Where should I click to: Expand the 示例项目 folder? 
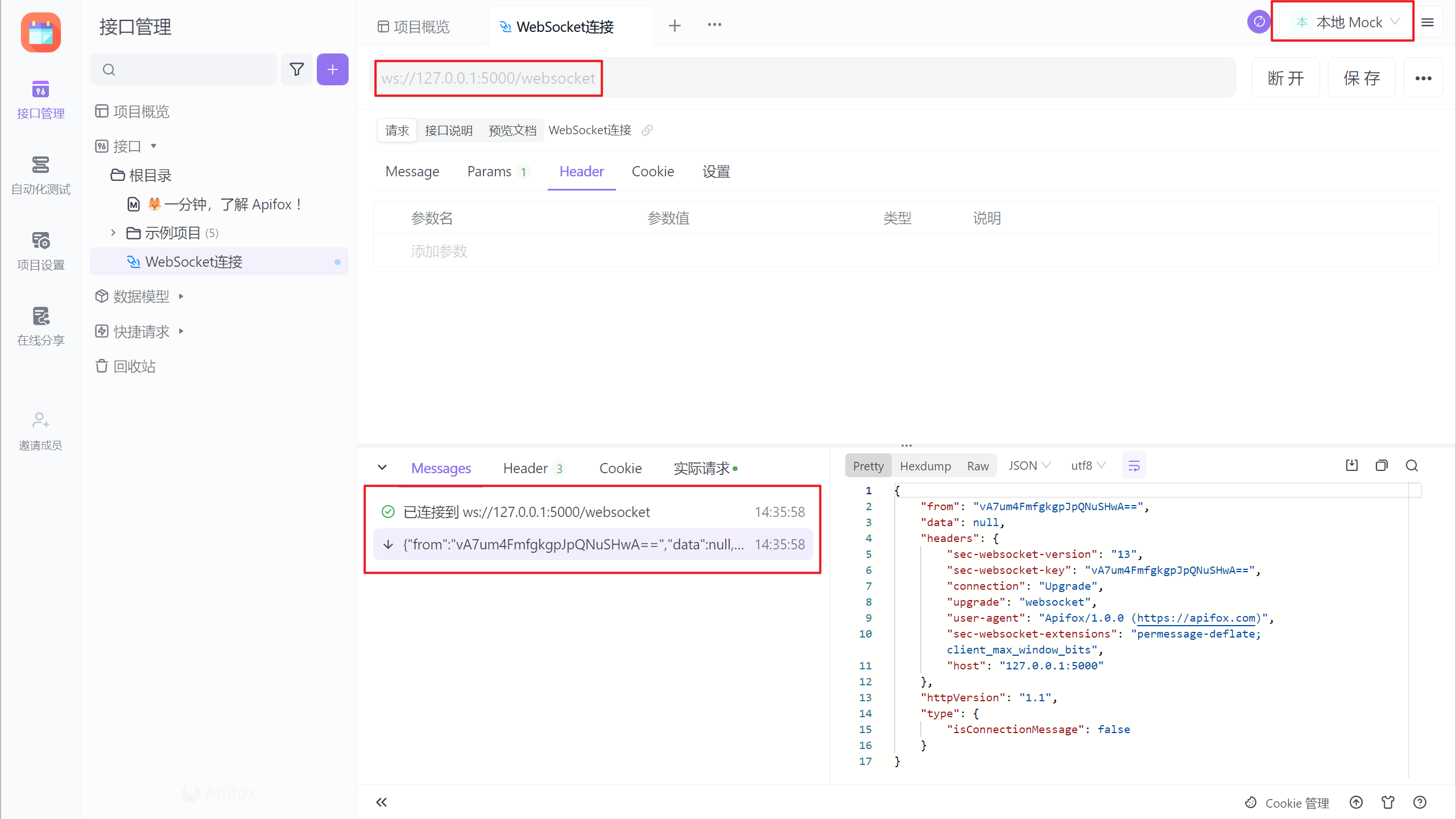coord(112,233)
